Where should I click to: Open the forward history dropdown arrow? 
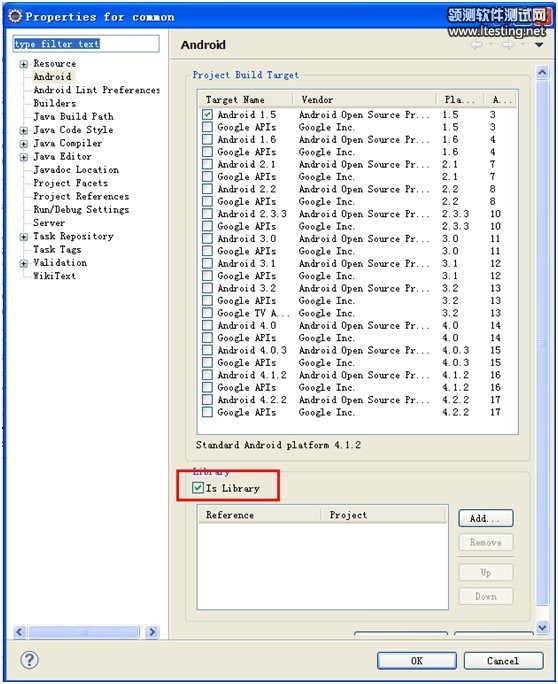(523, 44)
